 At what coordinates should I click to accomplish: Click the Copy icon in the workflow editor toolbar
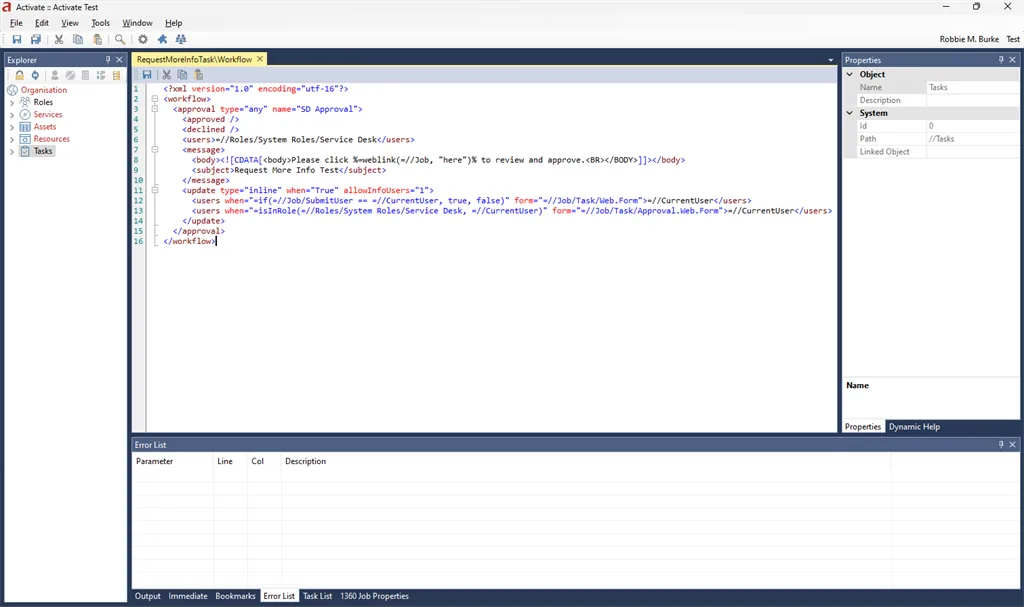click(x=182, y=75)
